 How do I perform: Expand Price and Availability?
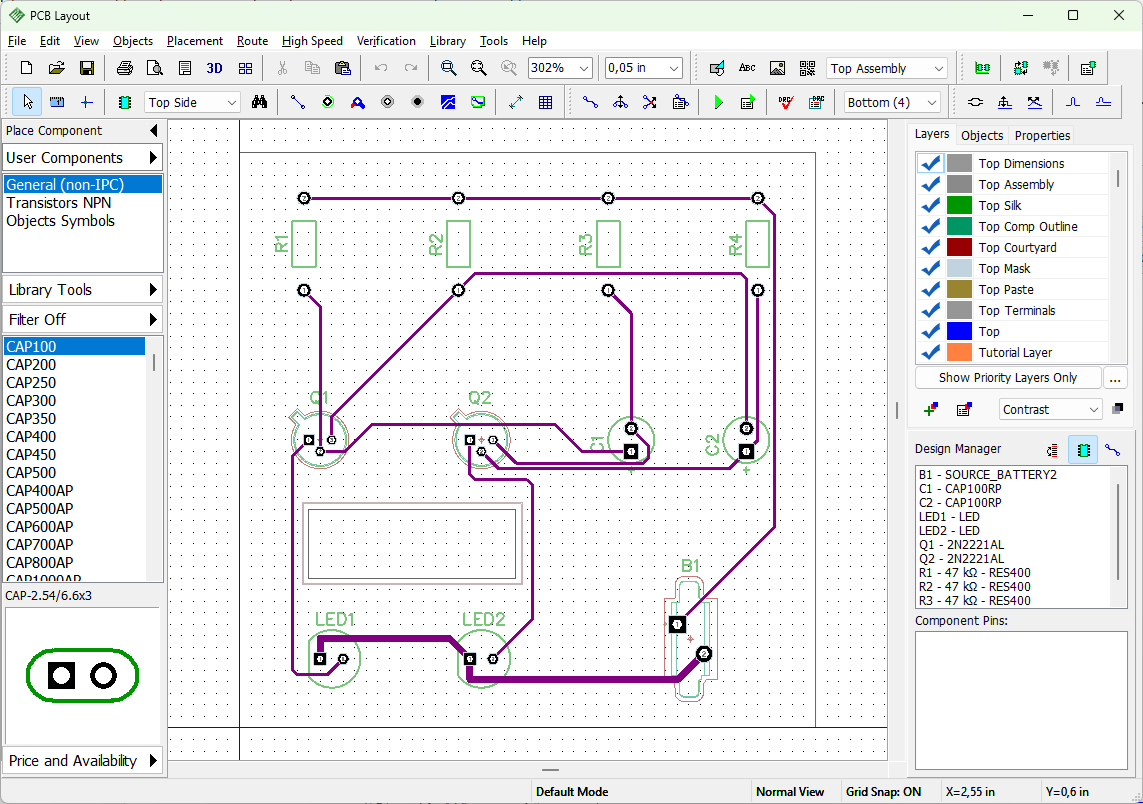click(x=82, y=760)
